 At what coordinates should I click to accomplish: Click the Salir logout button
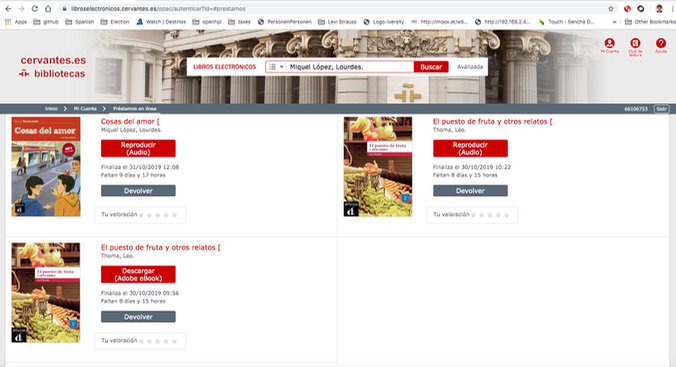[x=662, y=109]
